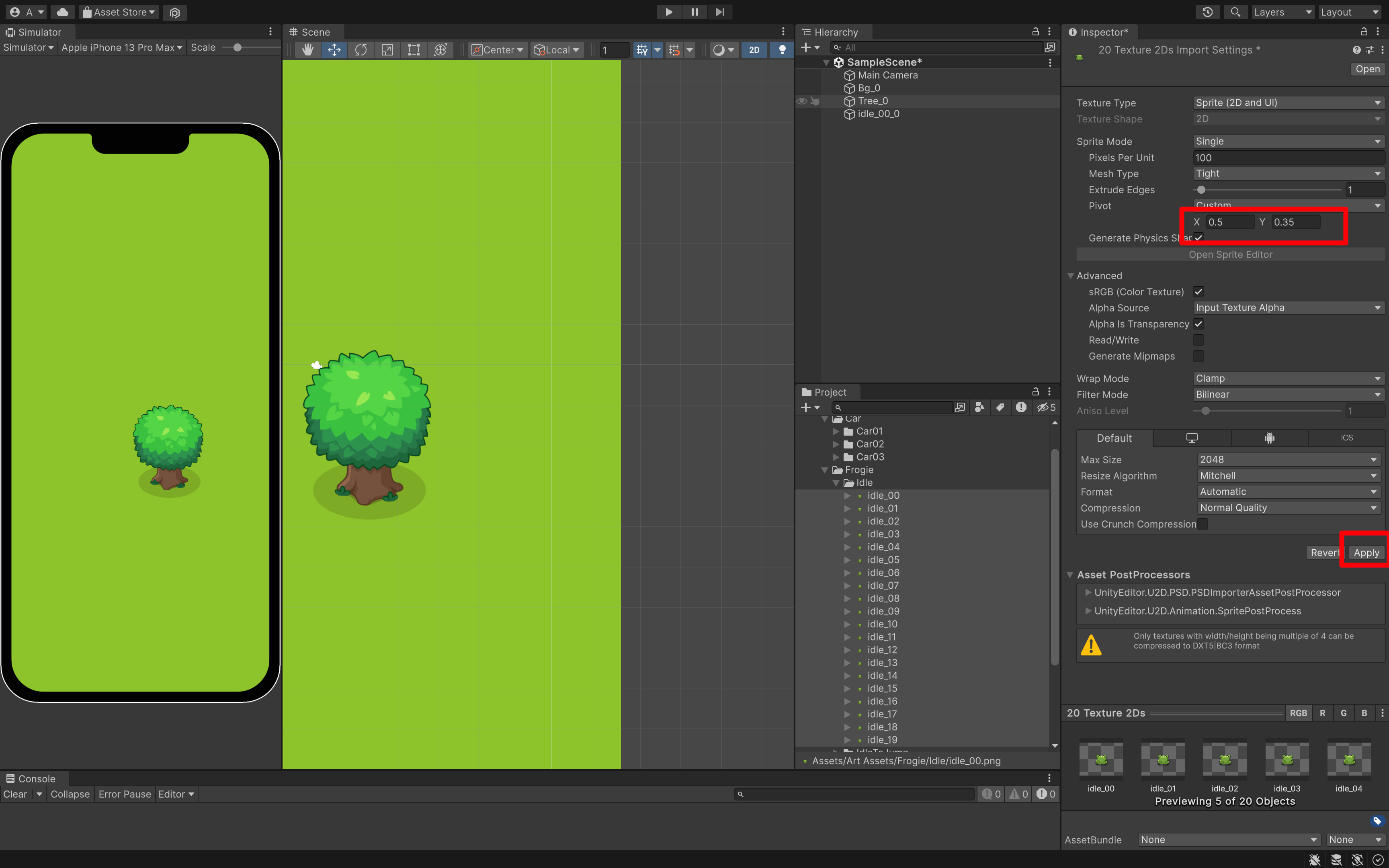
Task: Select iOS platform override tab
Action: (x=1347, y=438)
